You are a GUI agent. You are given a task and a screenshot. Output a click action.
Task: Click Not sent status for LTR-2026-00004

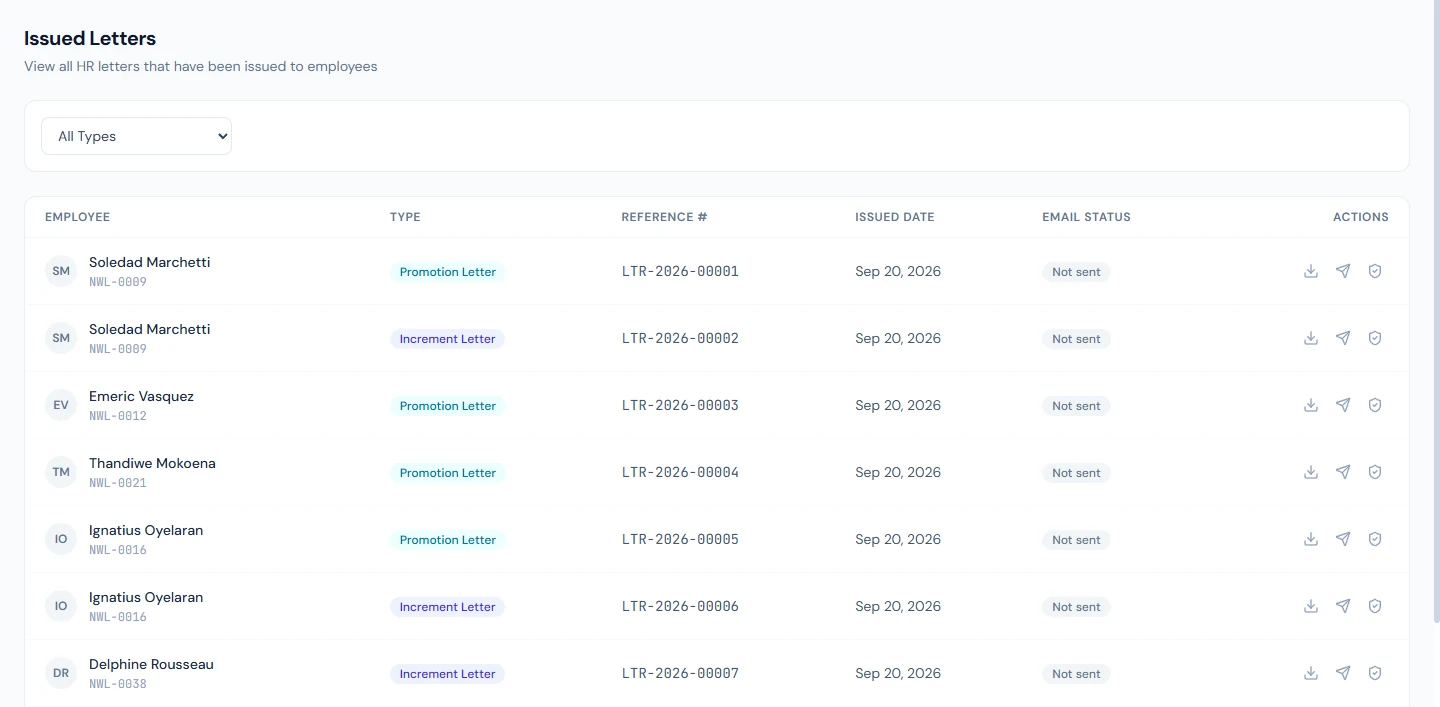[1076, 473]
